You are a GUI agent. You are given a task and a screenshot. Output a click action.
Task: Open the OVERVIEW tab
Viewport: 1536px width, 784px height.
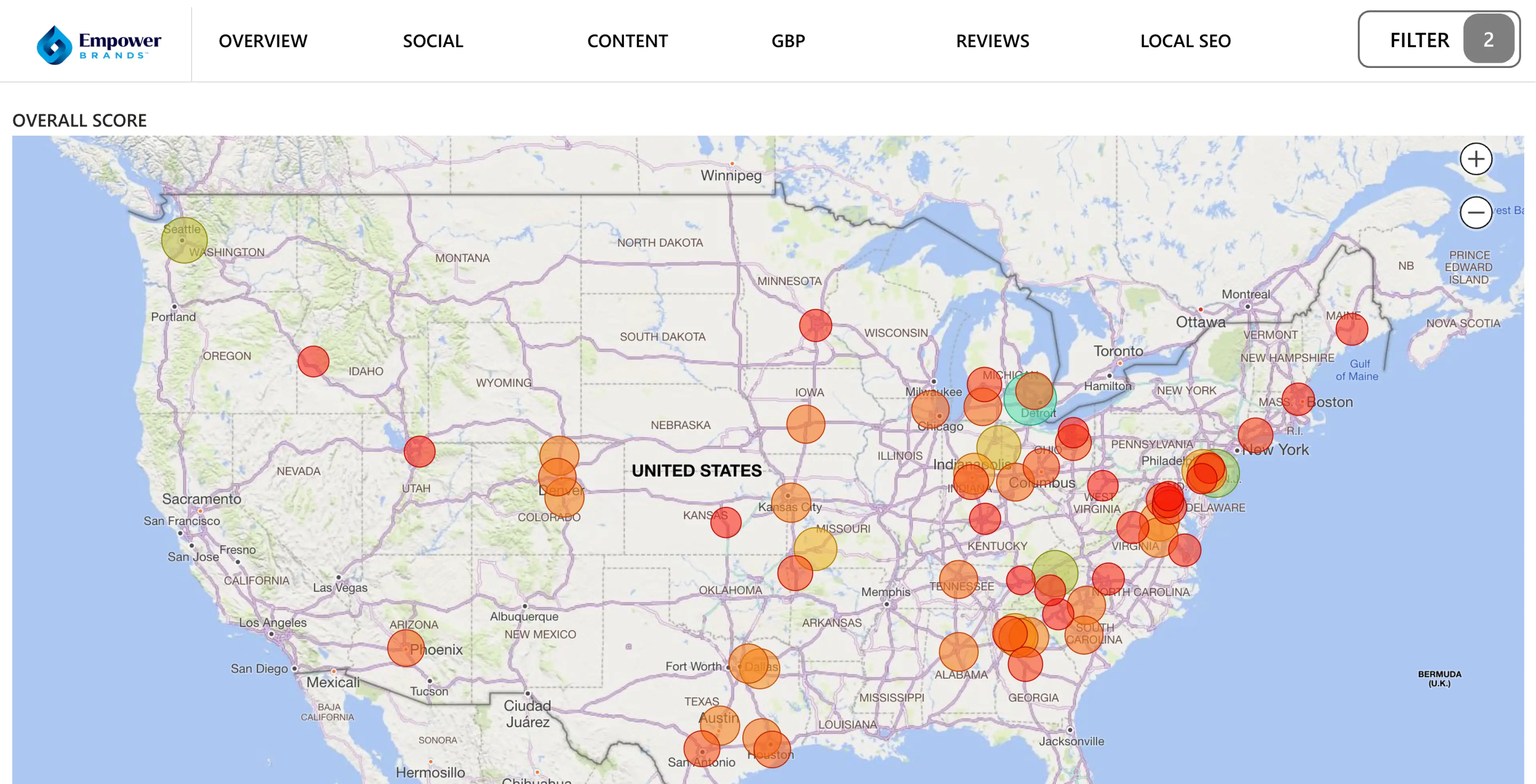pyautogui.click(x=263, y=41)
